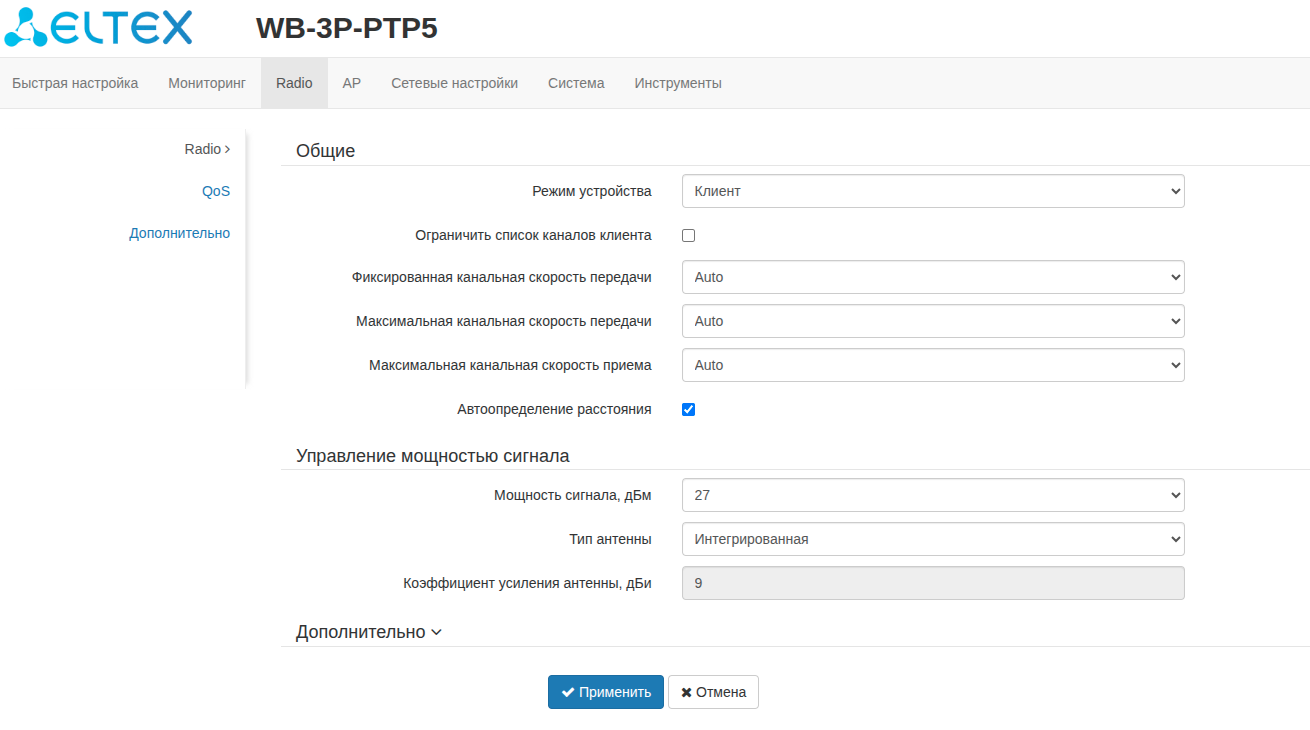Enable Ограничить список каналов клиента checkbox
Screen dimensions: 1310x730
tap(688, 236)
